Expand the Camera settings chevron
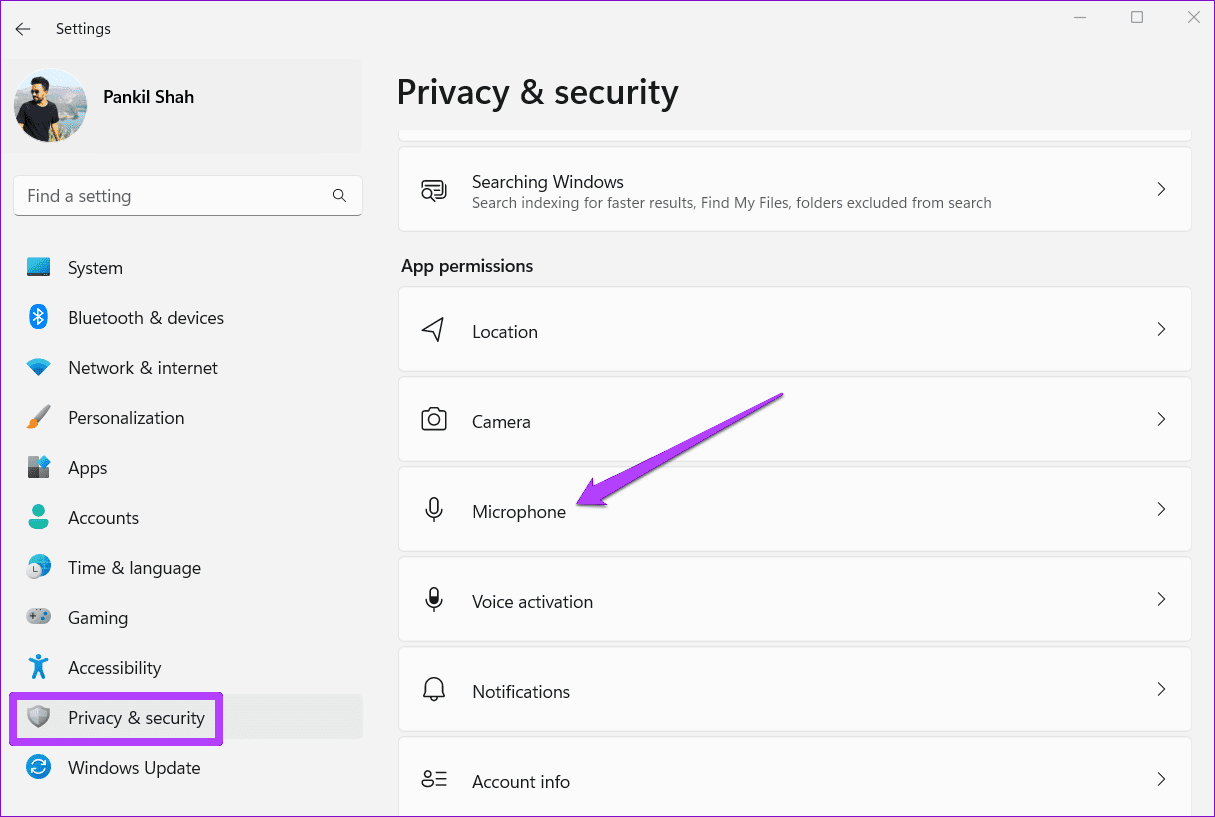 [x=1161, y=419]
